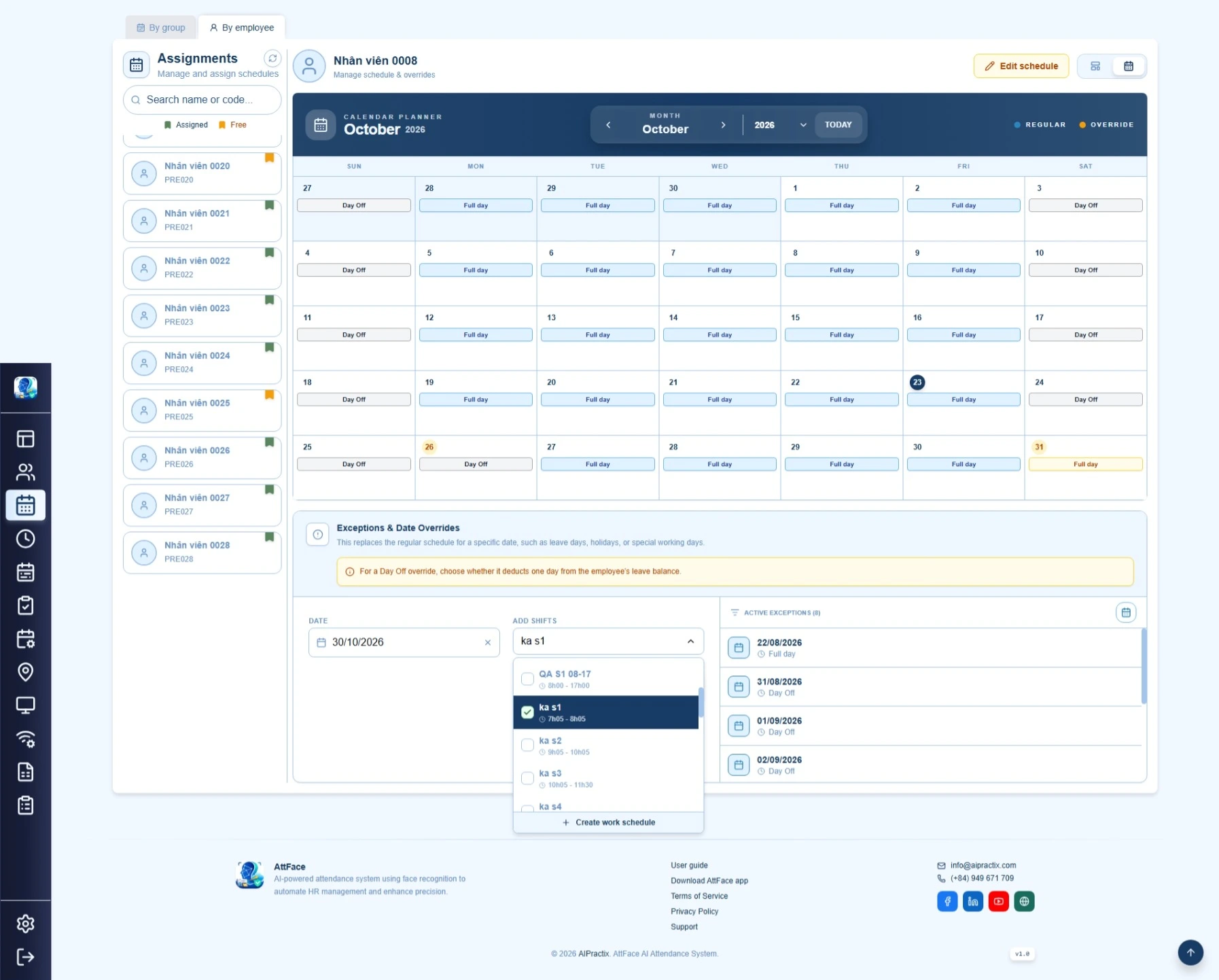Select employee Nhân viên 0023

(202, 315)
